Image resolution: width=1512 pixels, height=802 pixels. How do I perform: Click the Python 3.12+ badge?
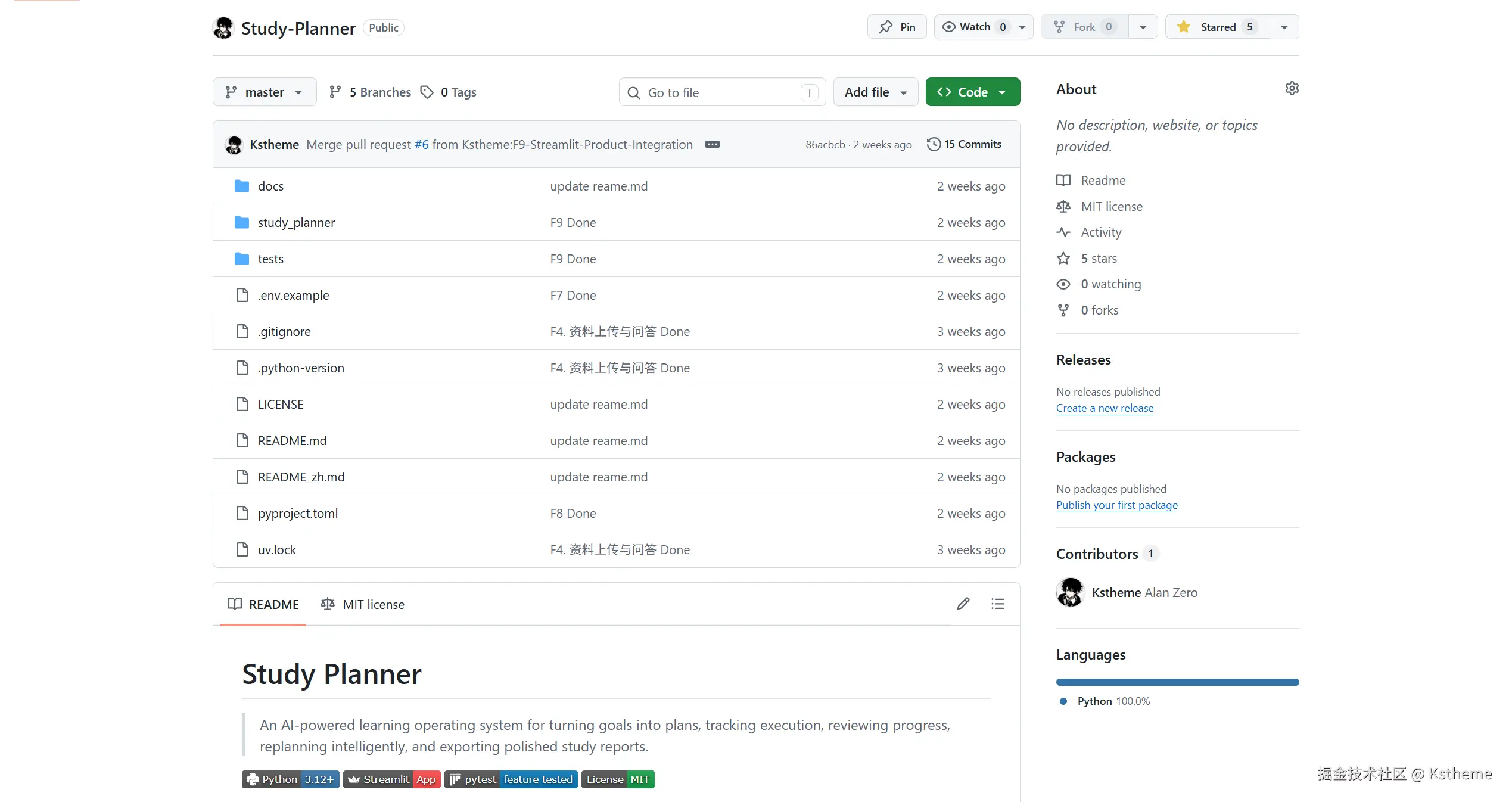[x=291, y=779]
